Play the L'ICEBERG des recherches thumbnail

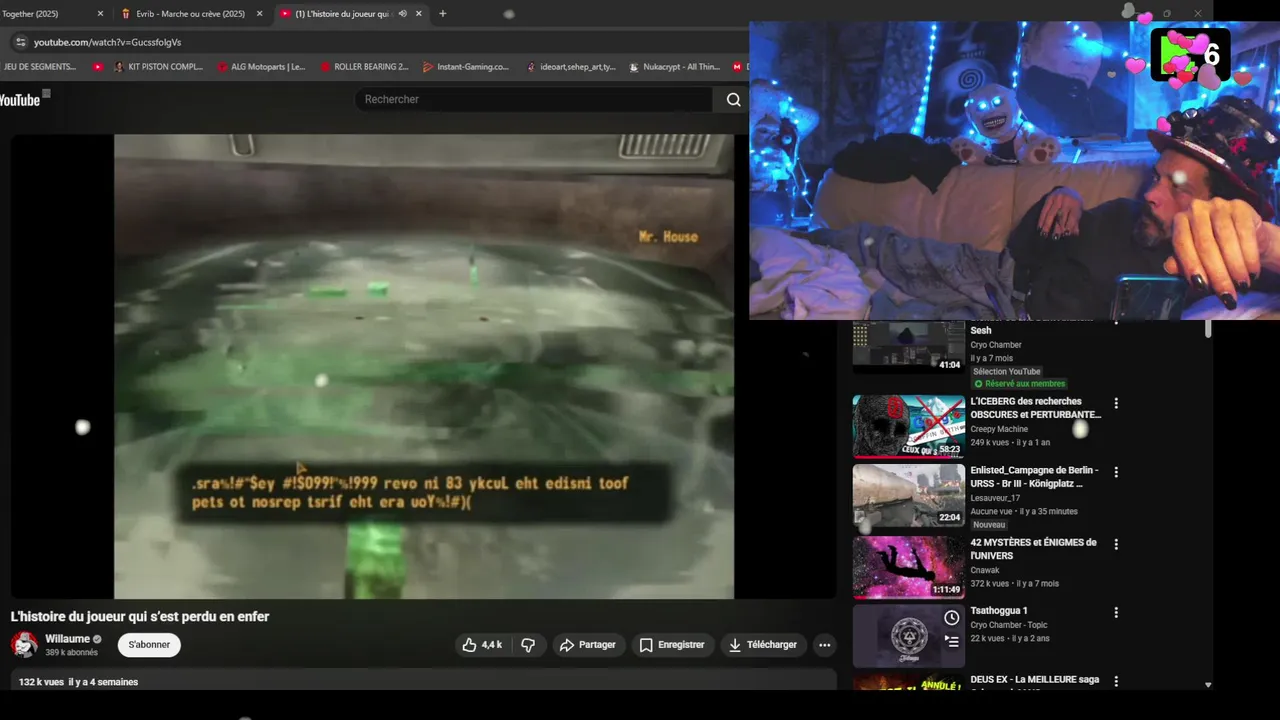[x=908, y=427]
